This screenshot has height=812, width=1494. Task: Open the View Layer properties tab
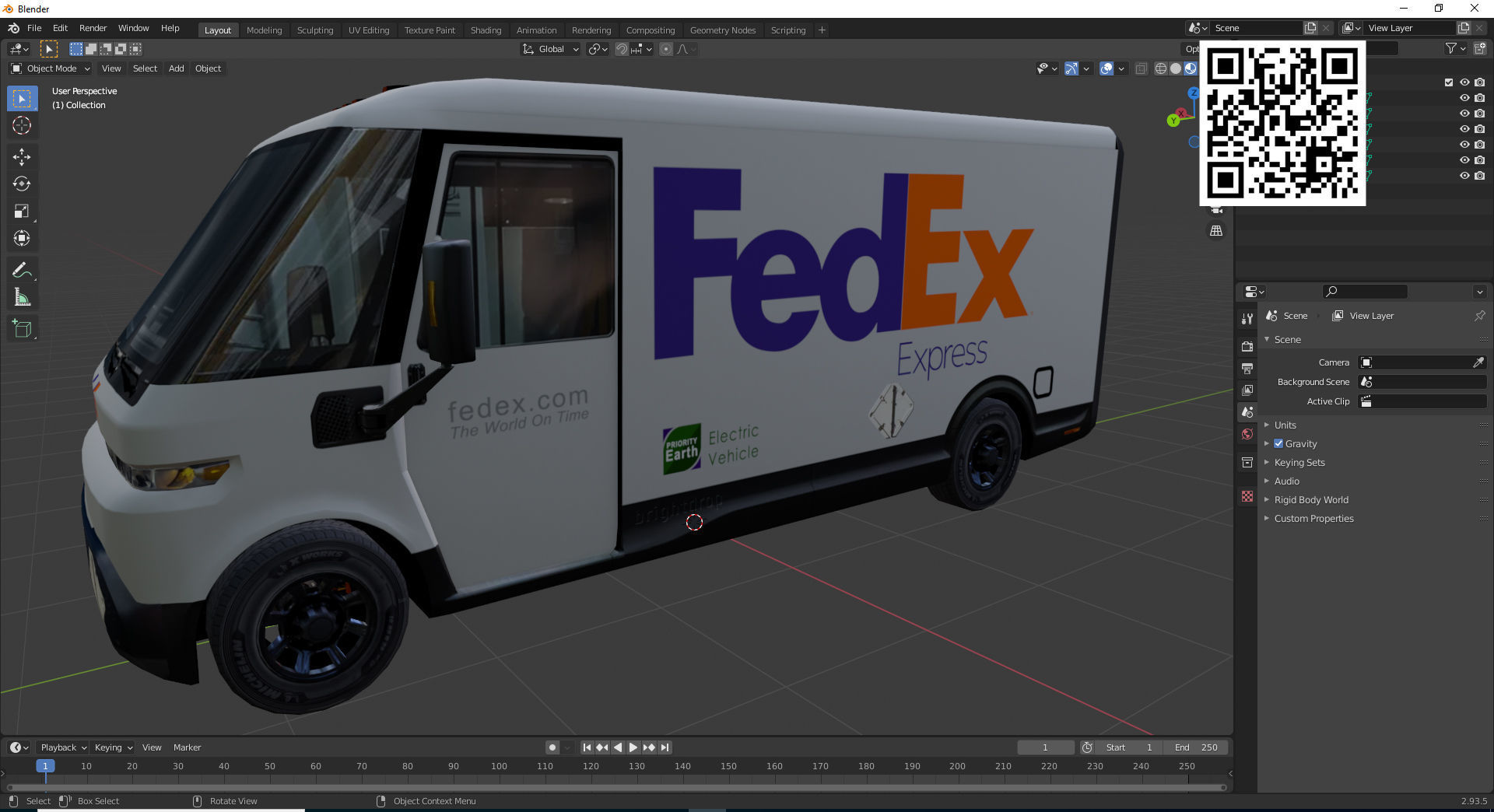(1247, 390)
